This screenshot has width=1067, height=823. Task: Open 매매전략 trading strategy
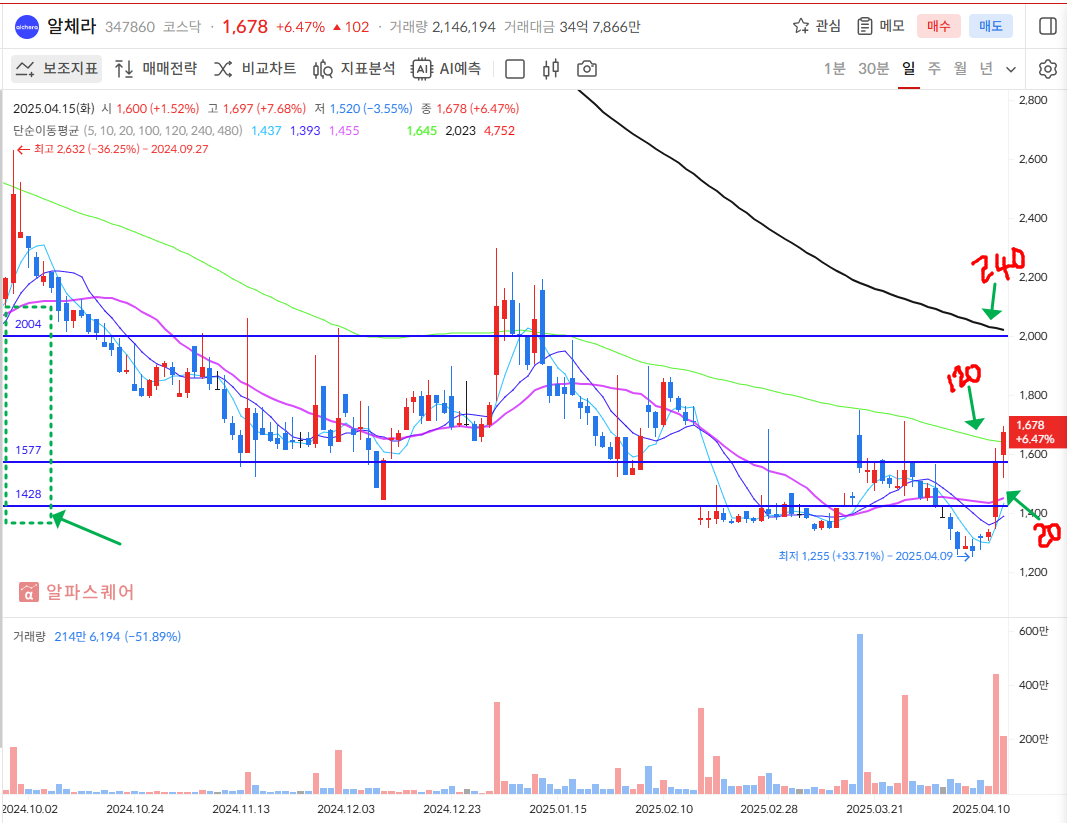coord(156,69)
